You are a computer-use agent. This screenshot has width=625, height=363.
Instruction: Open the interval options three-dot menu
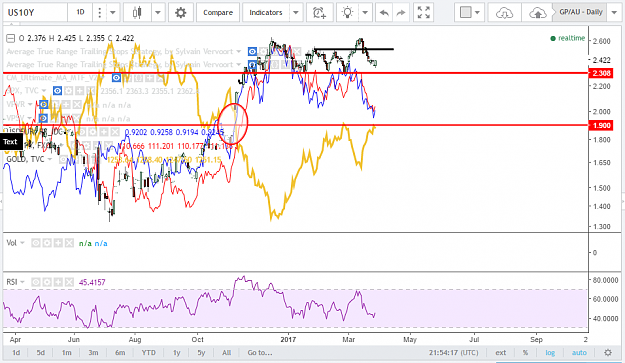[99, 12]
